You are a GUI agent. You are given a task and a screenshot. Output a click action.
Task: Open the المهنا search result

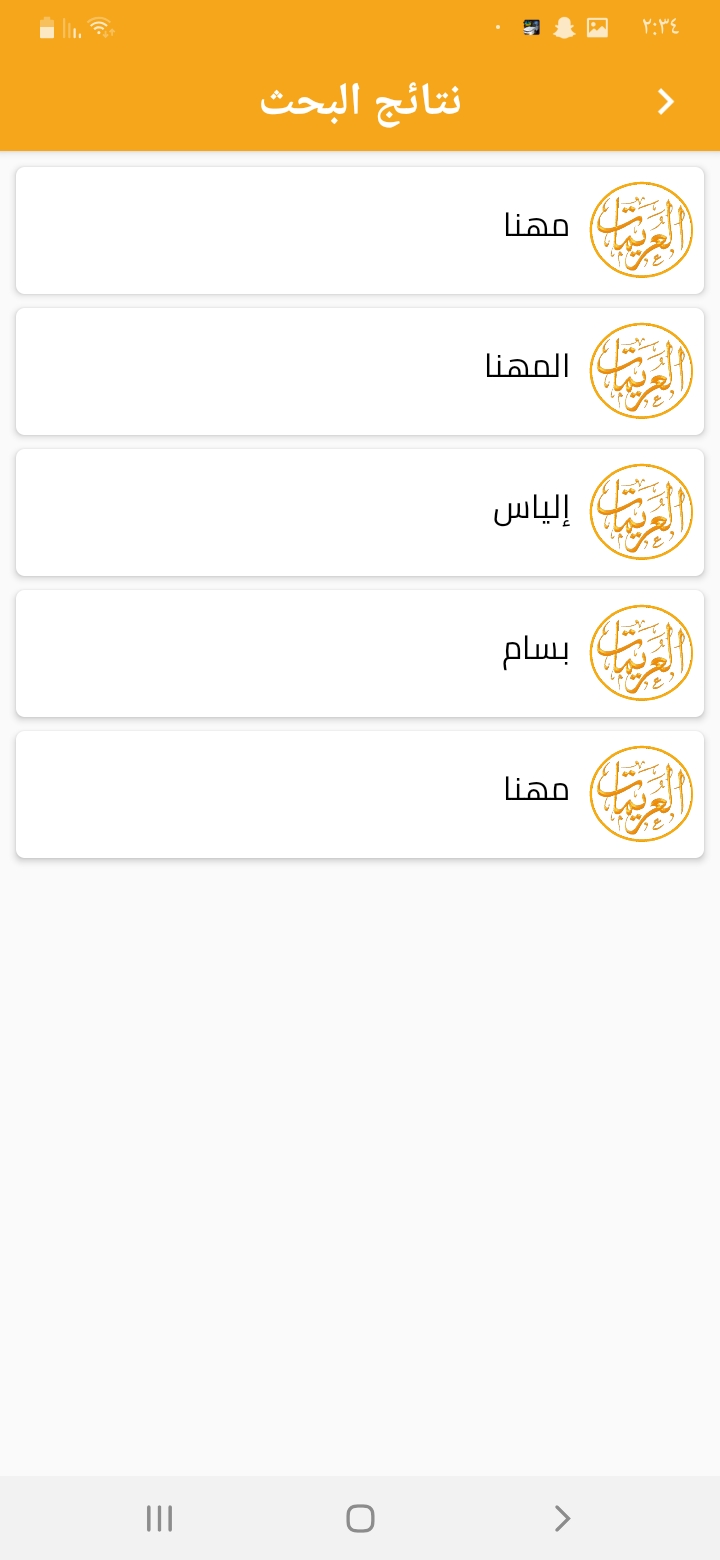coord(360,371)
